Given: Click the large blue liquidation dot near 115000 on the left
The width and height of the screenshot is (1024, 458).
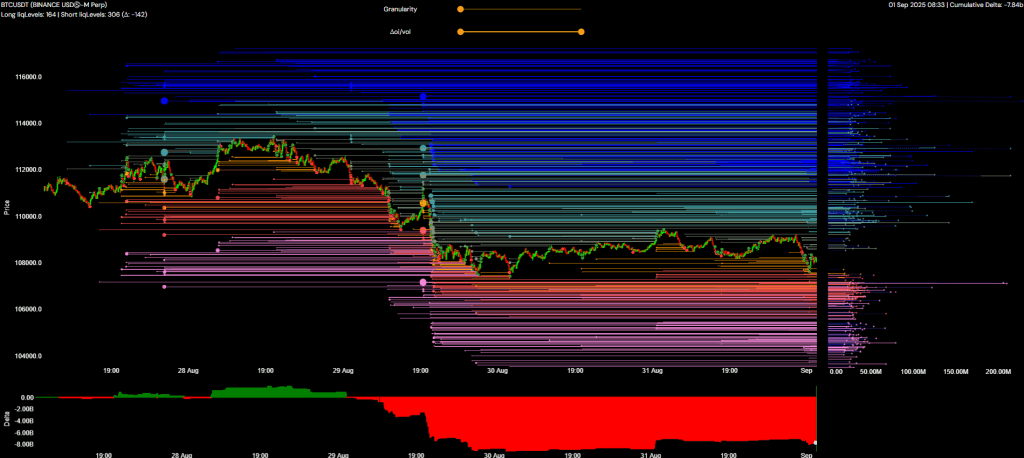Looking at the screenshot, I should click(x=164, y=101).
